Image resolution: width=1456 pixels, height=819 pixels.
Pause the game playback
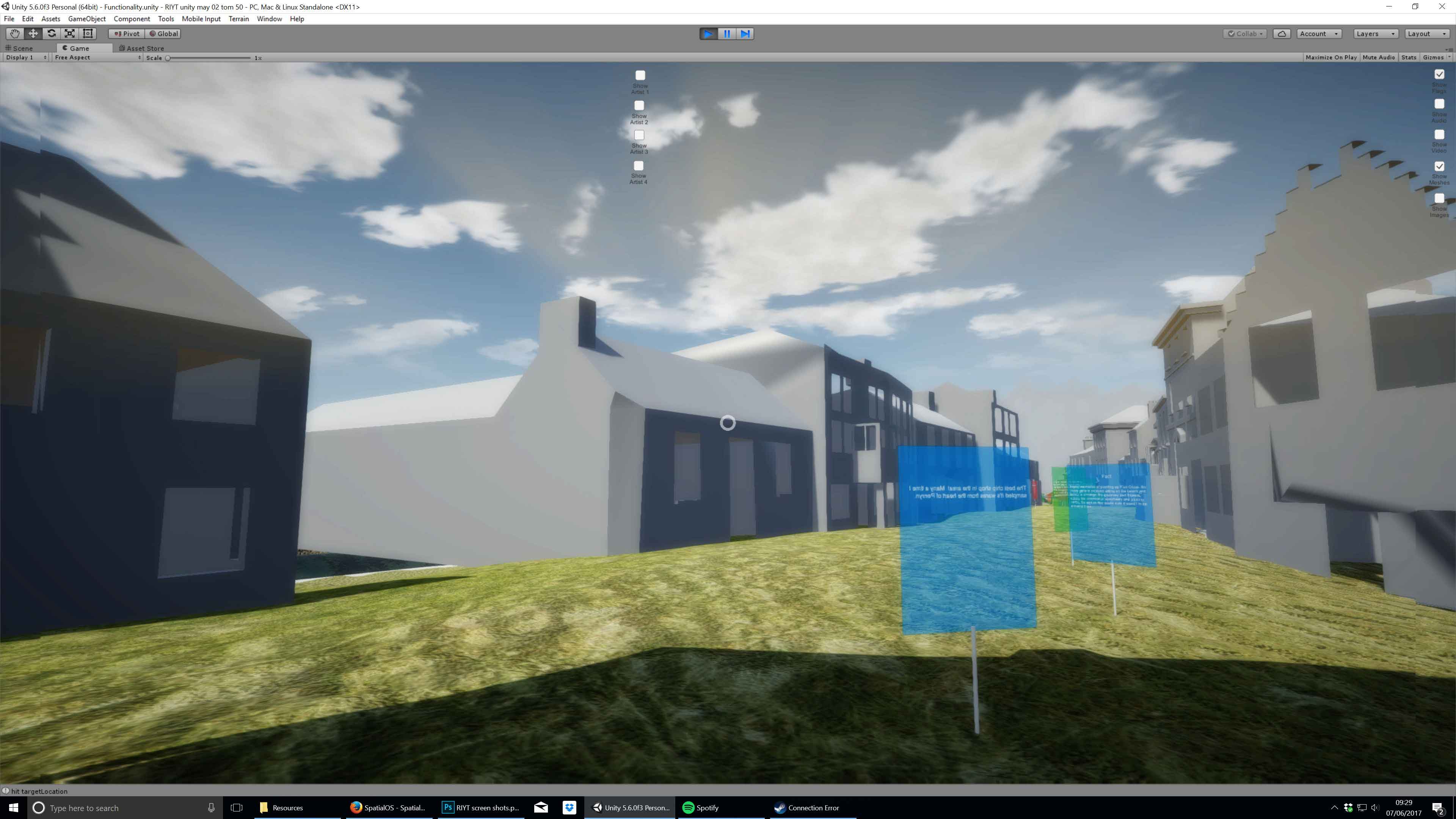tap(727, 34)
